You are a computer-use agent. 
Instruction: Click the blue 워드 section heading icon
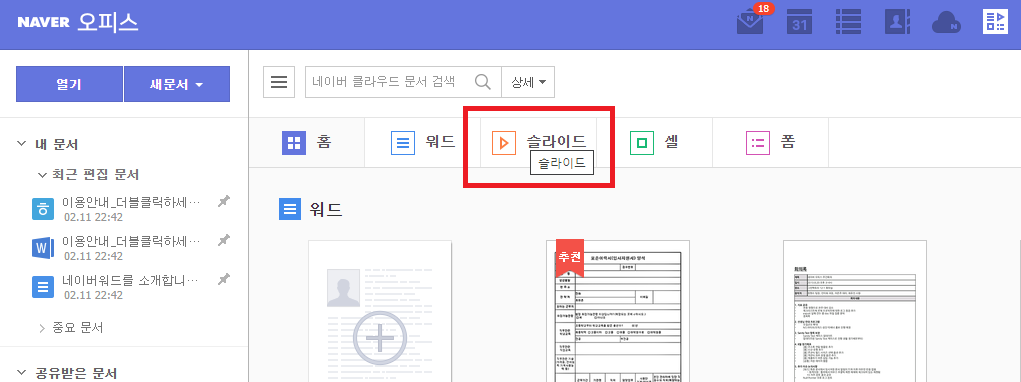tap(290, 210)
